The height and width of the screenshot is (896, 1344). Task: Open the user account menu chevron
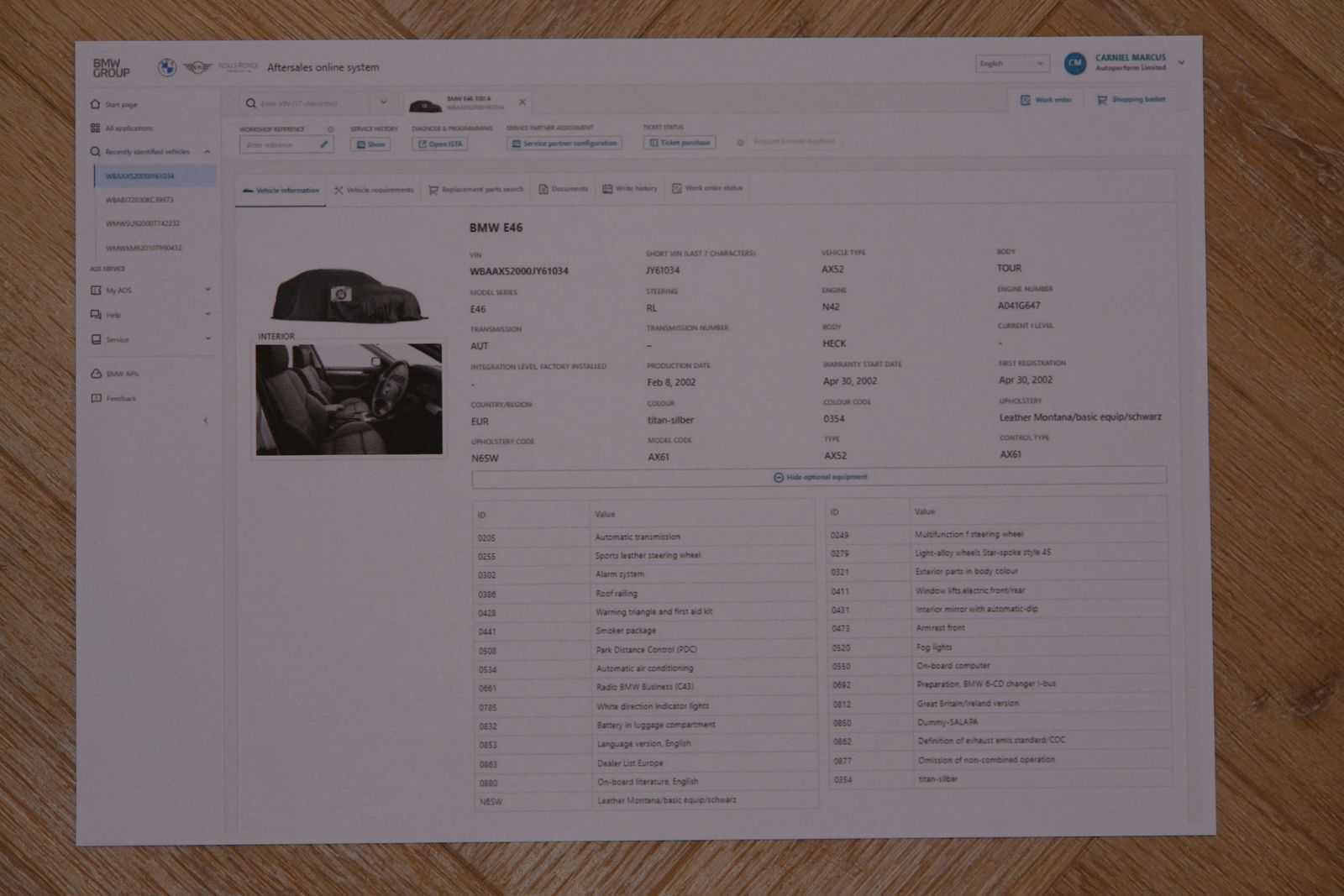click(1181, 63)
